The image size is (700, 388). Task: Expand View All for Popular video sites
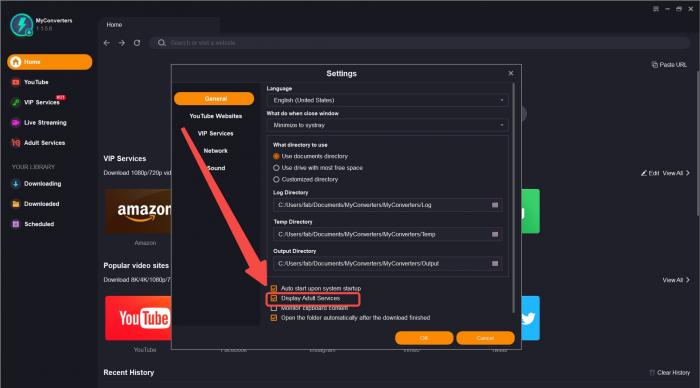click(676, 280)
